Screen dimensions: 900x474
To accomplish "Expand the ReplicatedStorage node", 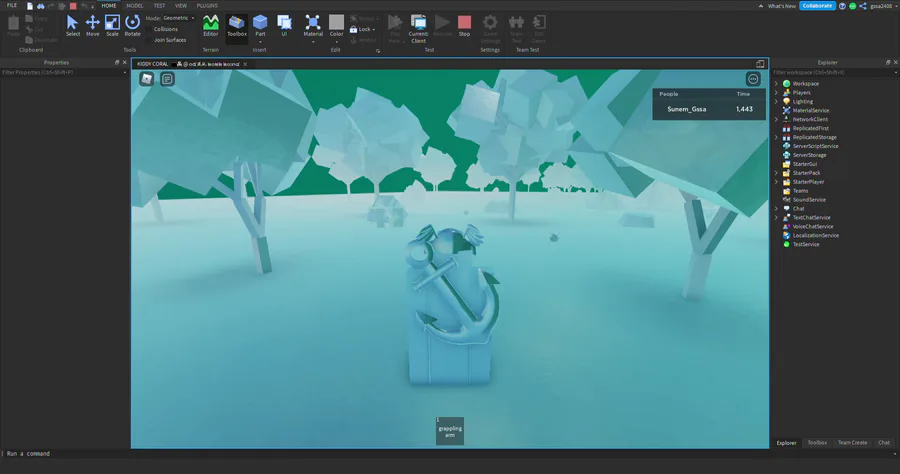I will point(777,137).
